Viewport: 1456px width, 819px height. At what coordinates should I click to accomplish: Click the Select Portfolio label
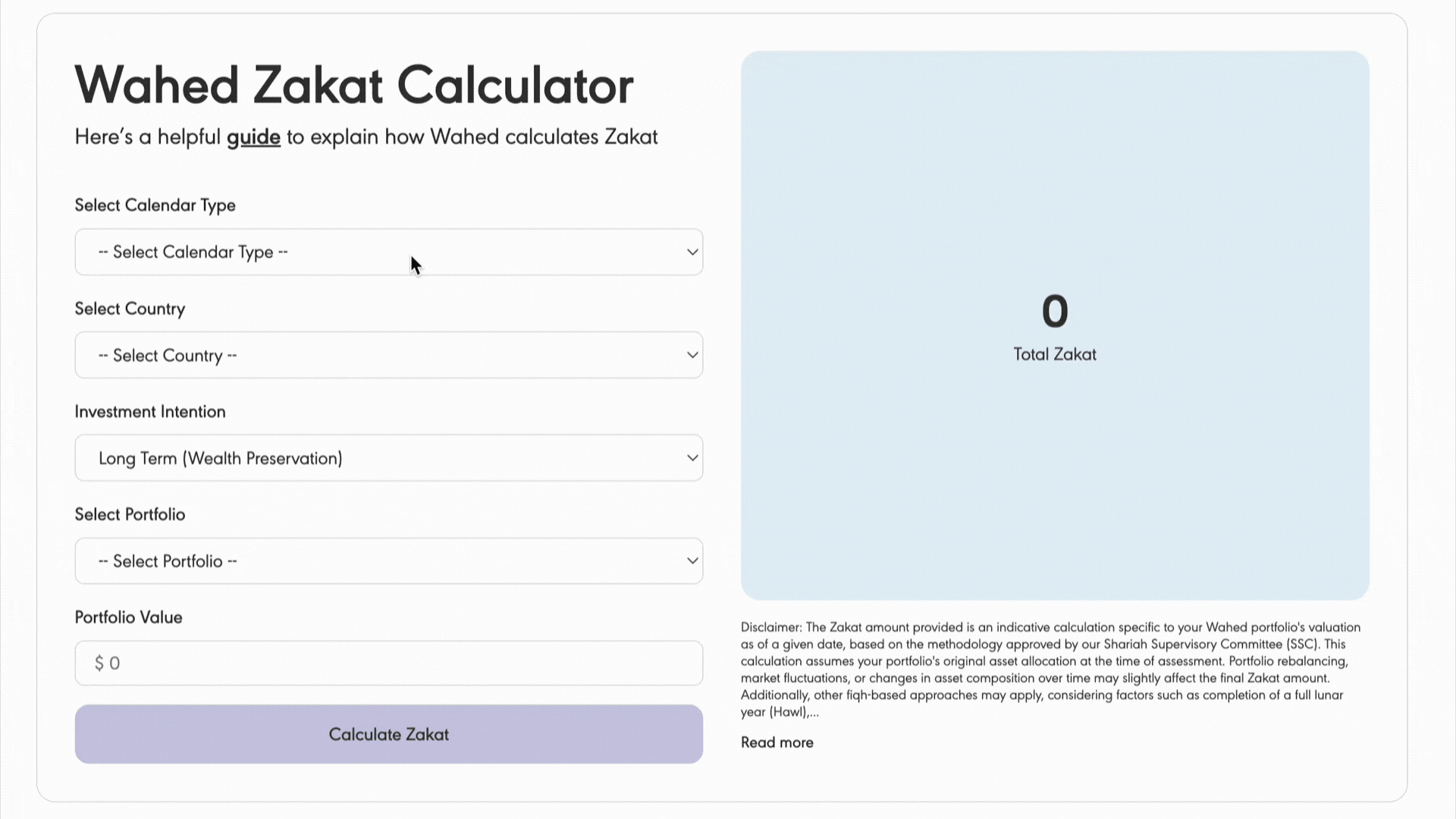click(x=130, y=514)
